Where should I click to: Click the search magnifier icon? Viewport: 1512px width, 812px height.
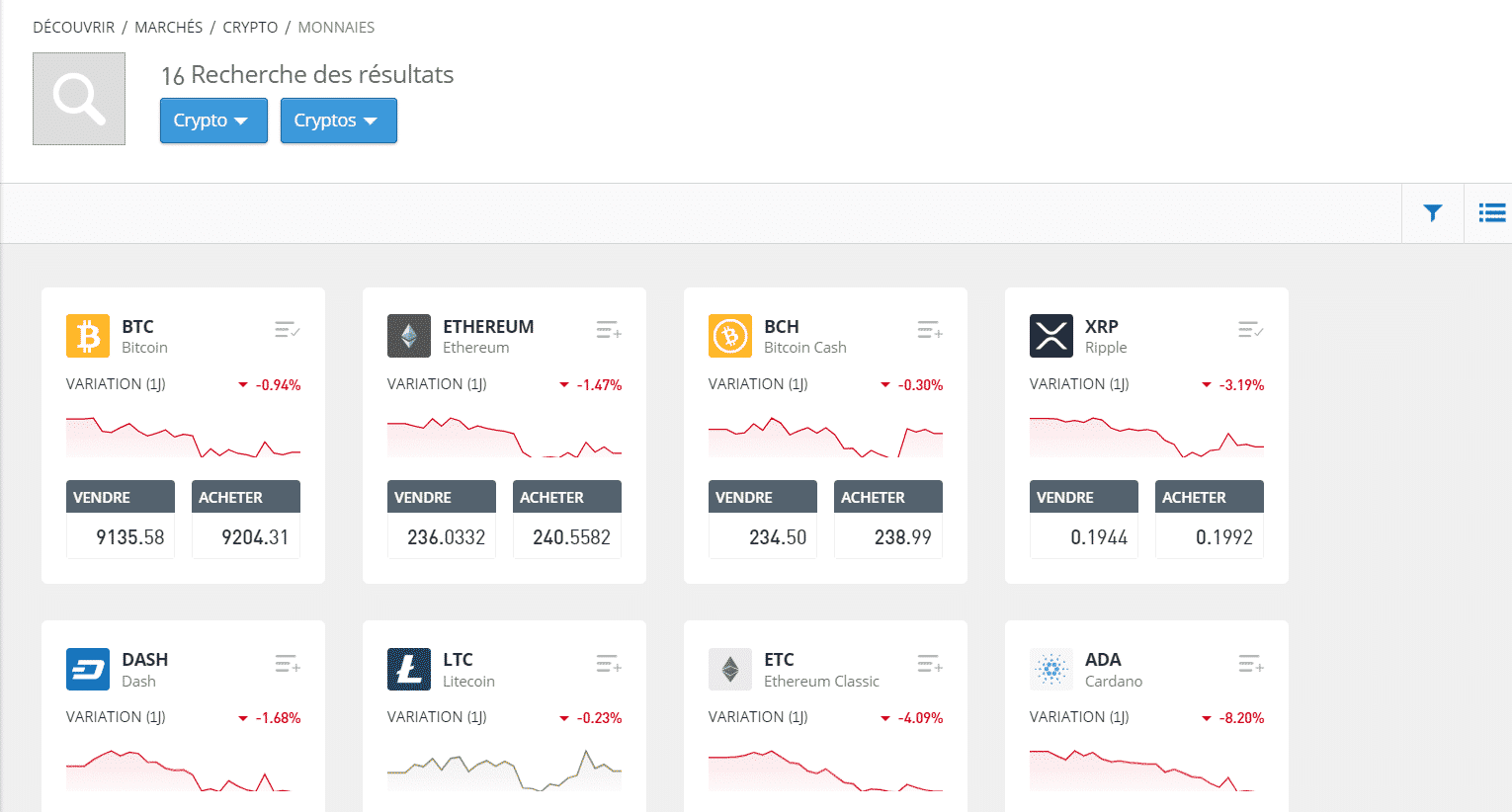[x=79, y=99]
